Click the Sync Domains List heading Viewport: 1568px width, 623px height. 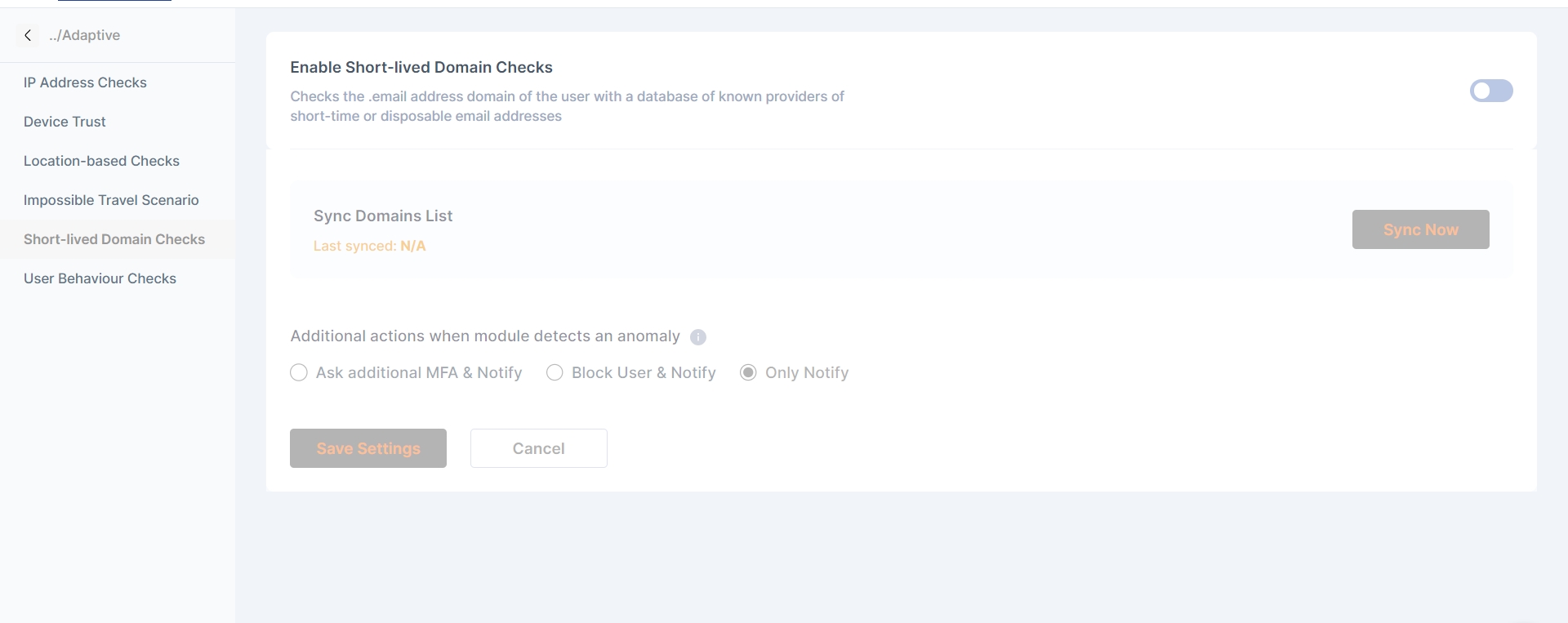click(x=383, y=216)
